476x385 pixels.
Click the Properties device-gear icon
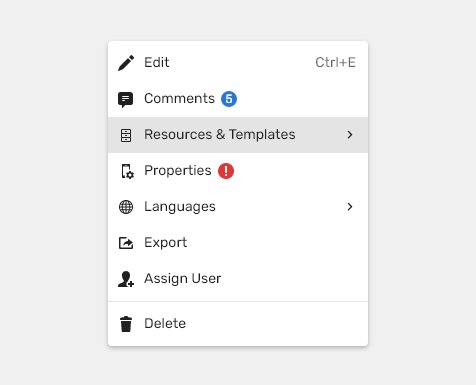(127, 171)
